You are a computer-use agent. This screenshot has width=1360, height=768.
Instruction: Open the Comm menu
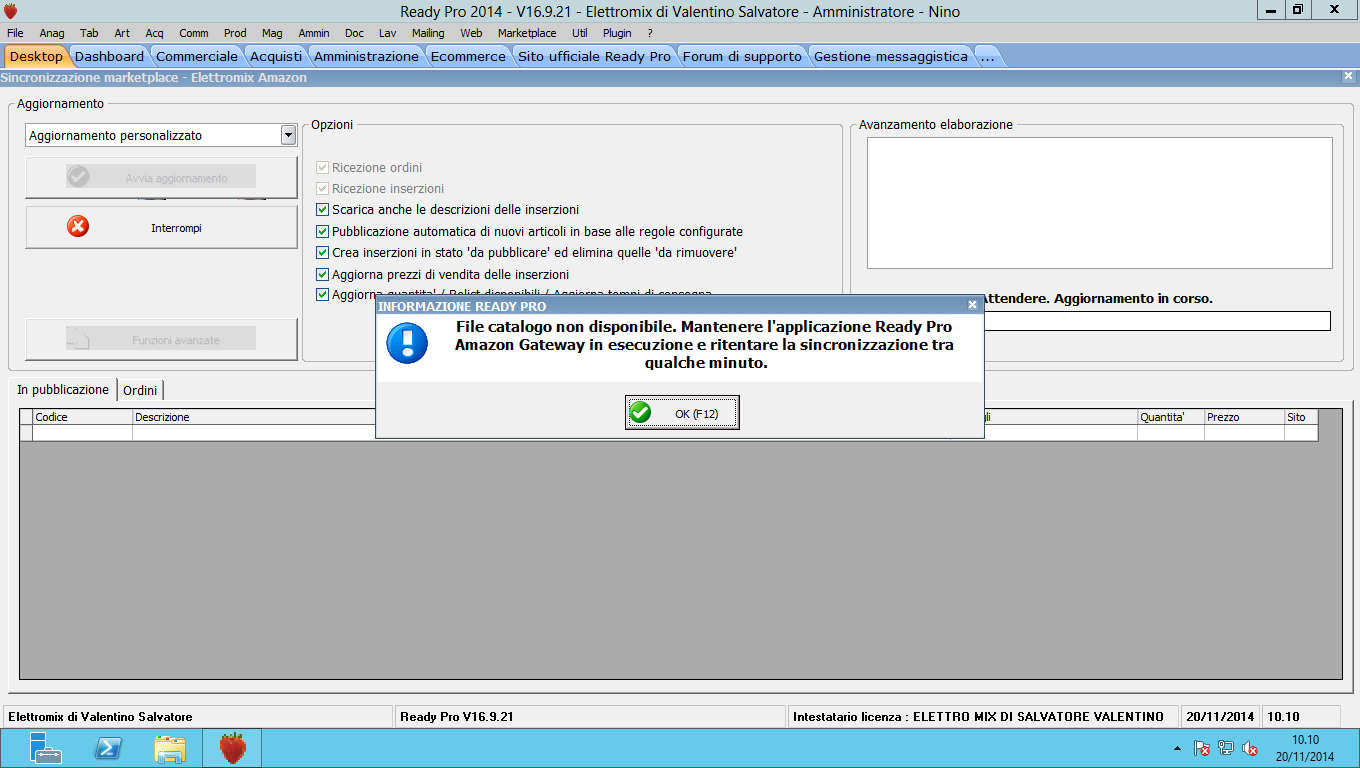coord(194,33)
